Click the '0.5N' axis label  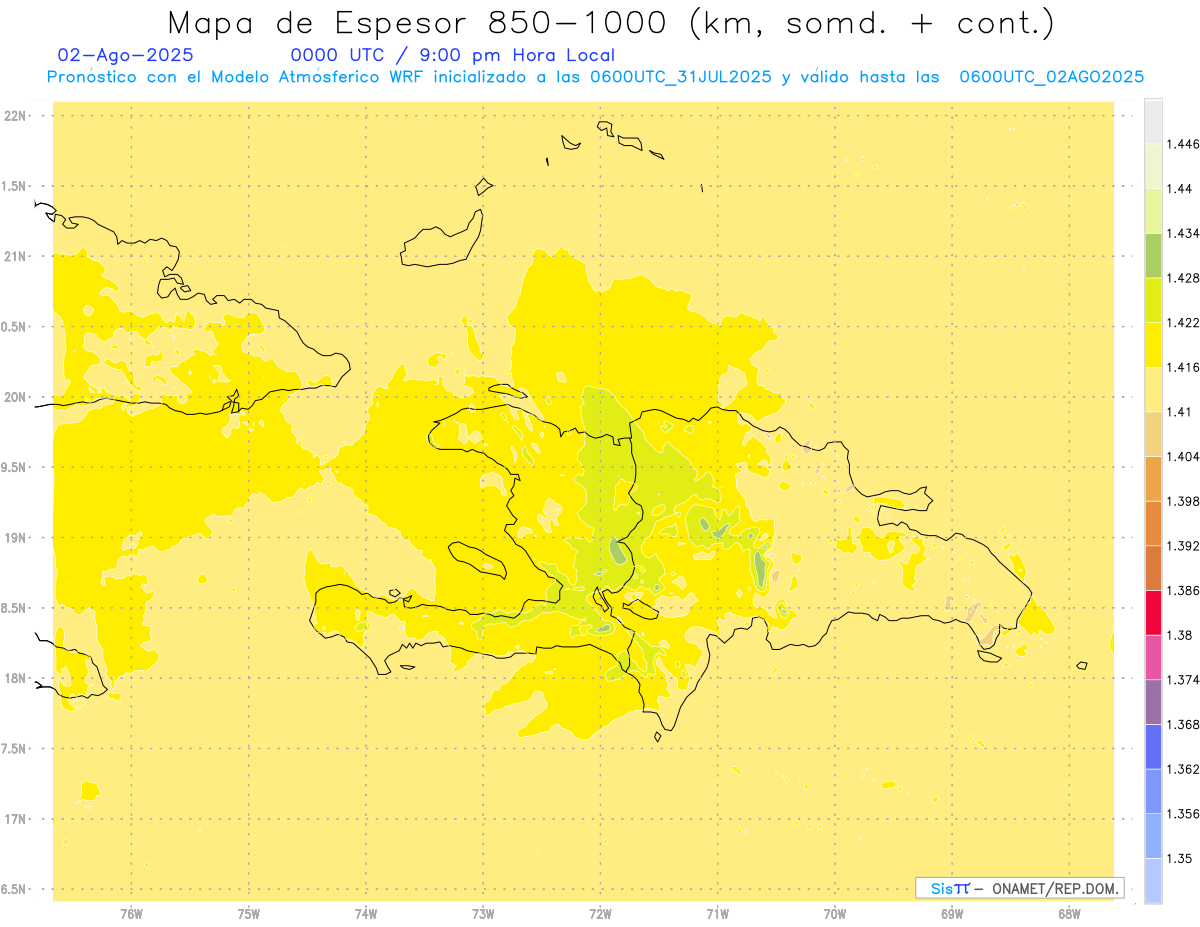pos(15,327)
